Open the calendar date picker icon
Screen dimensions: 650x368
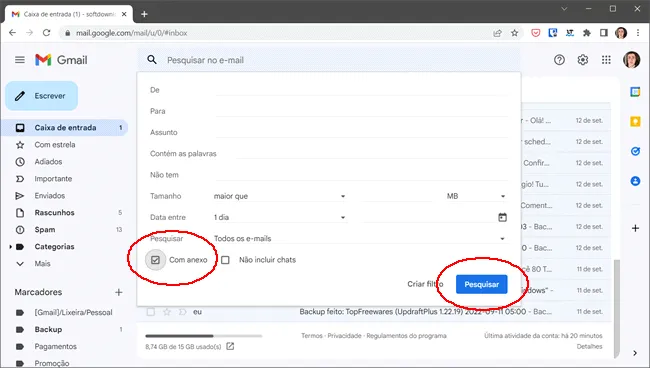coord(502,217)
